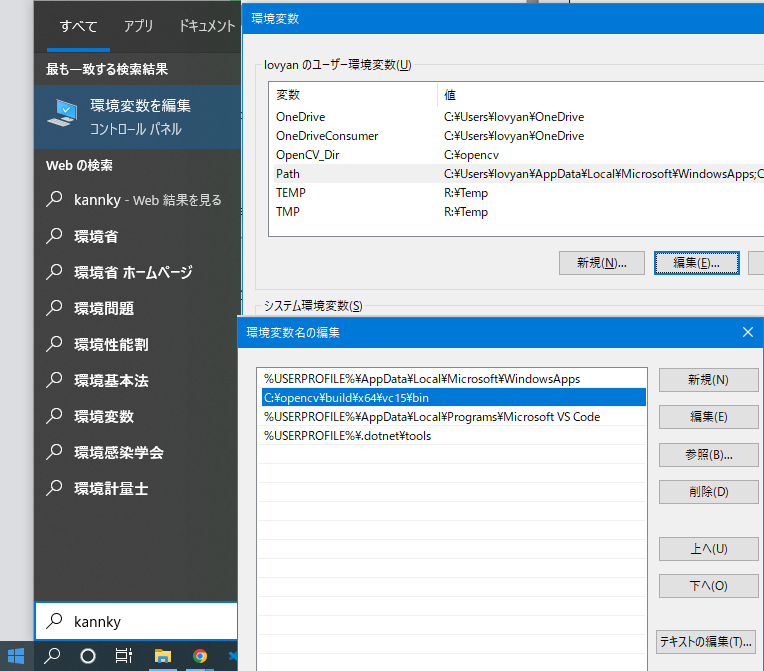Move entry down with 下へ(O)
The height and width of the screenshot is (671, 764).
click(708, 586)
